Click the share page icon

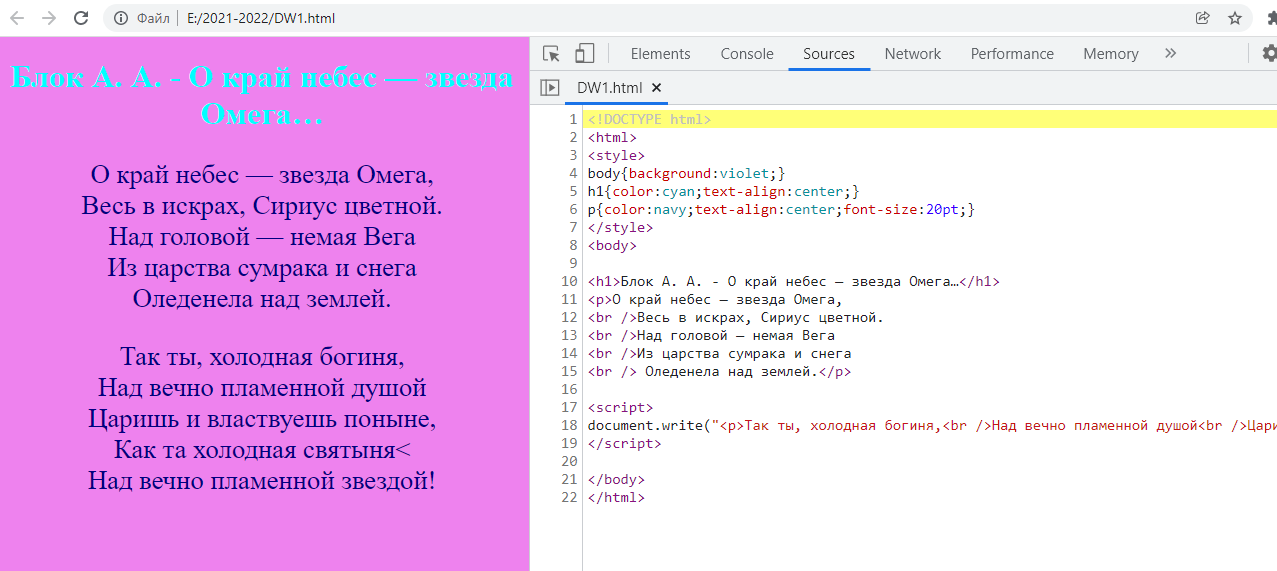click(1202, 18)
